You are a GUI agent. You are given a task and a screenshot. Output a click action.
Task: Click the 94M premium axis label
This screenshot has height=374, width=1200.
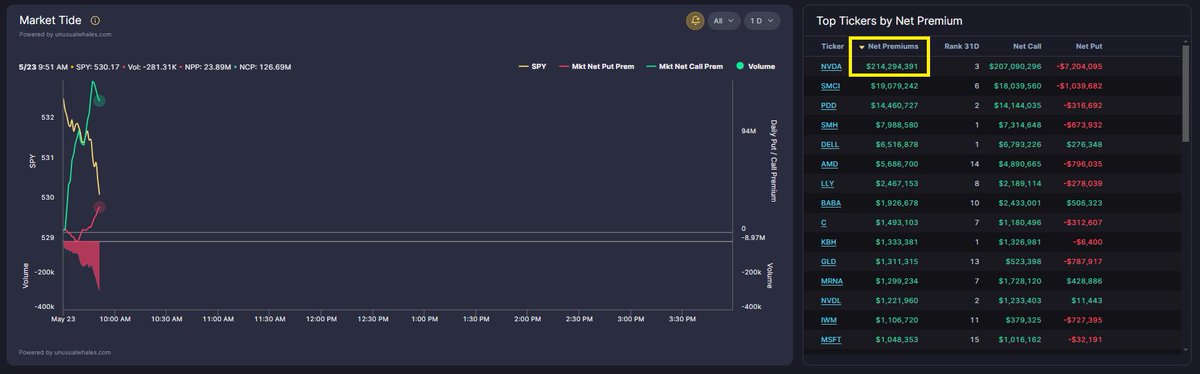[748, 130]
